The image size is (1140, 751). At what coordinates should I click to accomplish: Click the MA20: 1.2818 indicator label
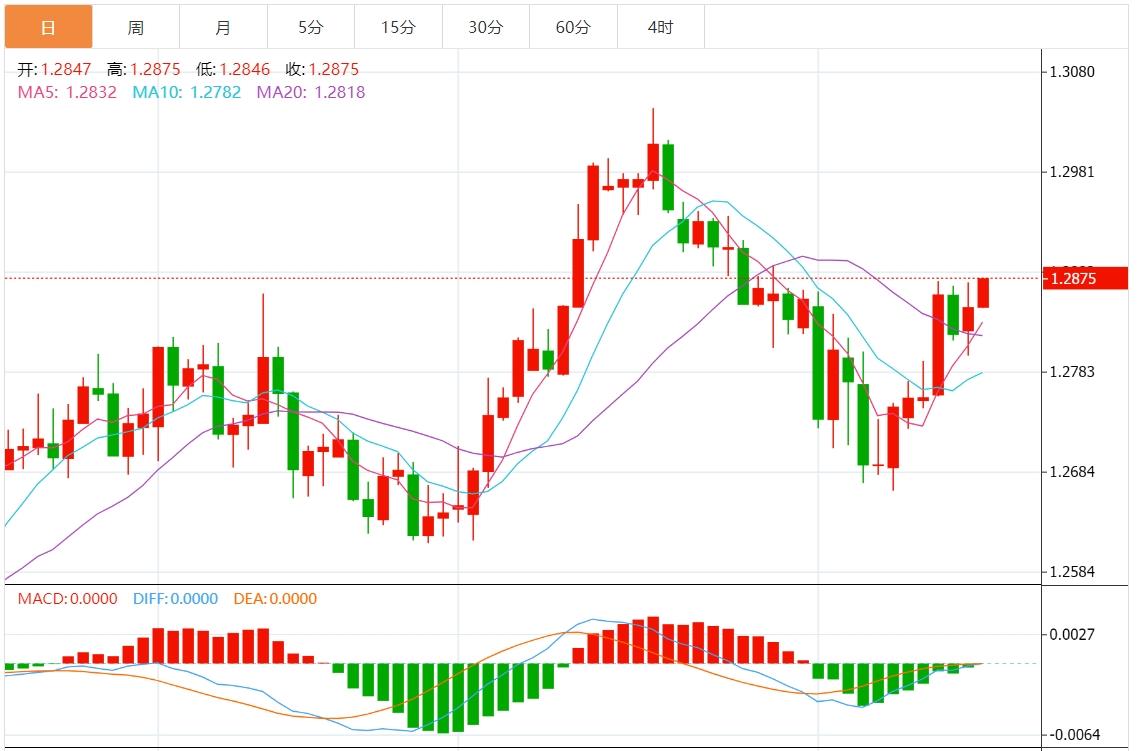[311, 92]
